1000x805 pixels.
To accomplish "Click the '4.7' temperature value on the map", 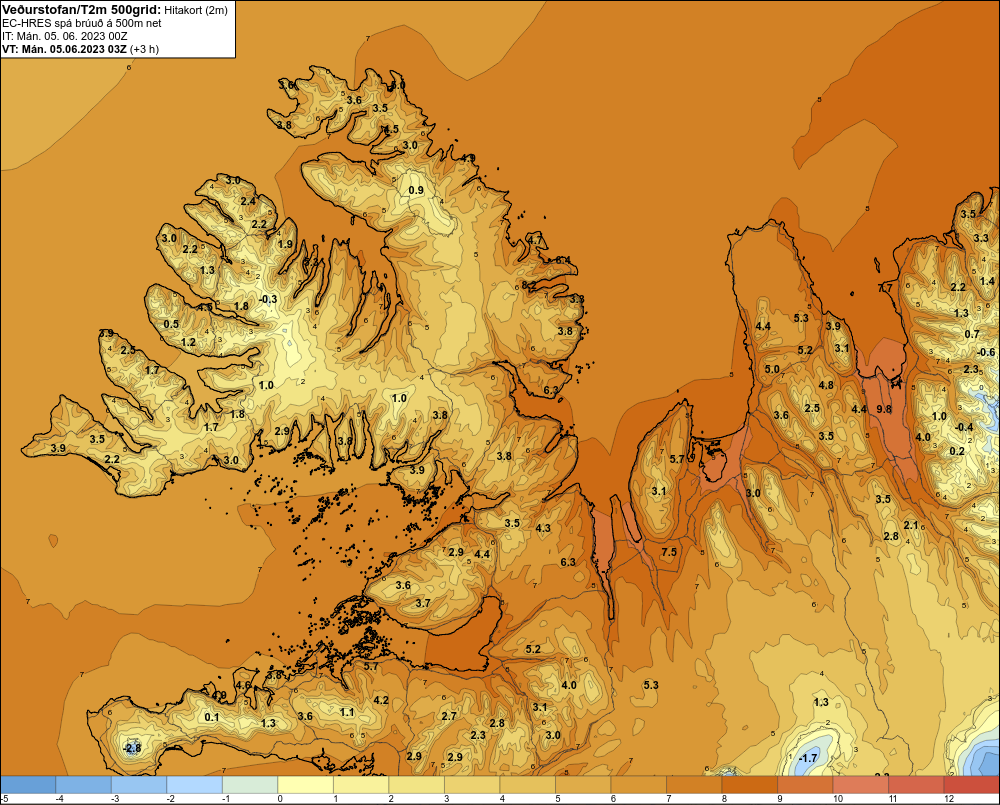I will [534, 240].
